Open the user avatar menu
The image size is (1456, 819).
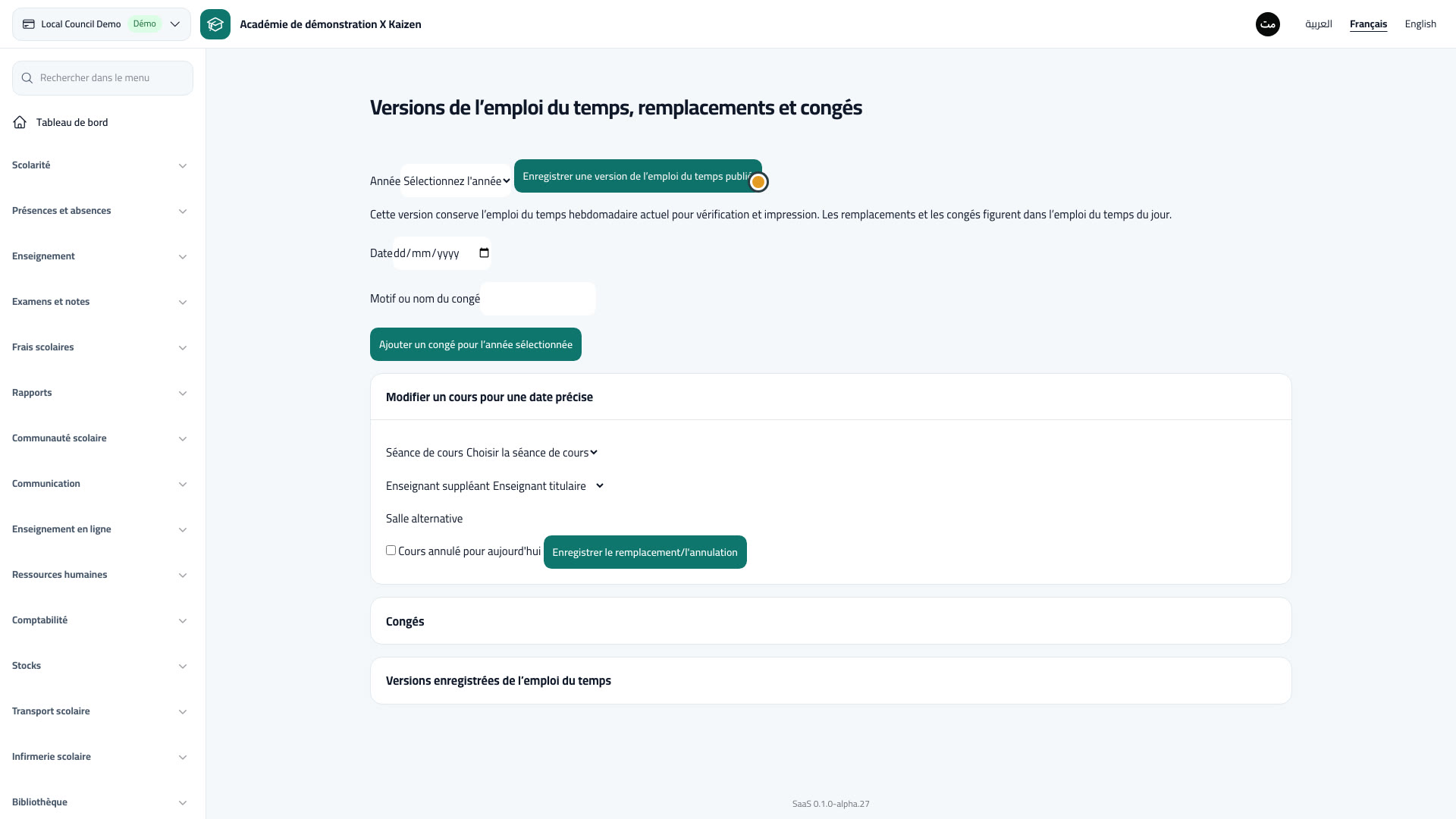click(x=1268, y=24)
